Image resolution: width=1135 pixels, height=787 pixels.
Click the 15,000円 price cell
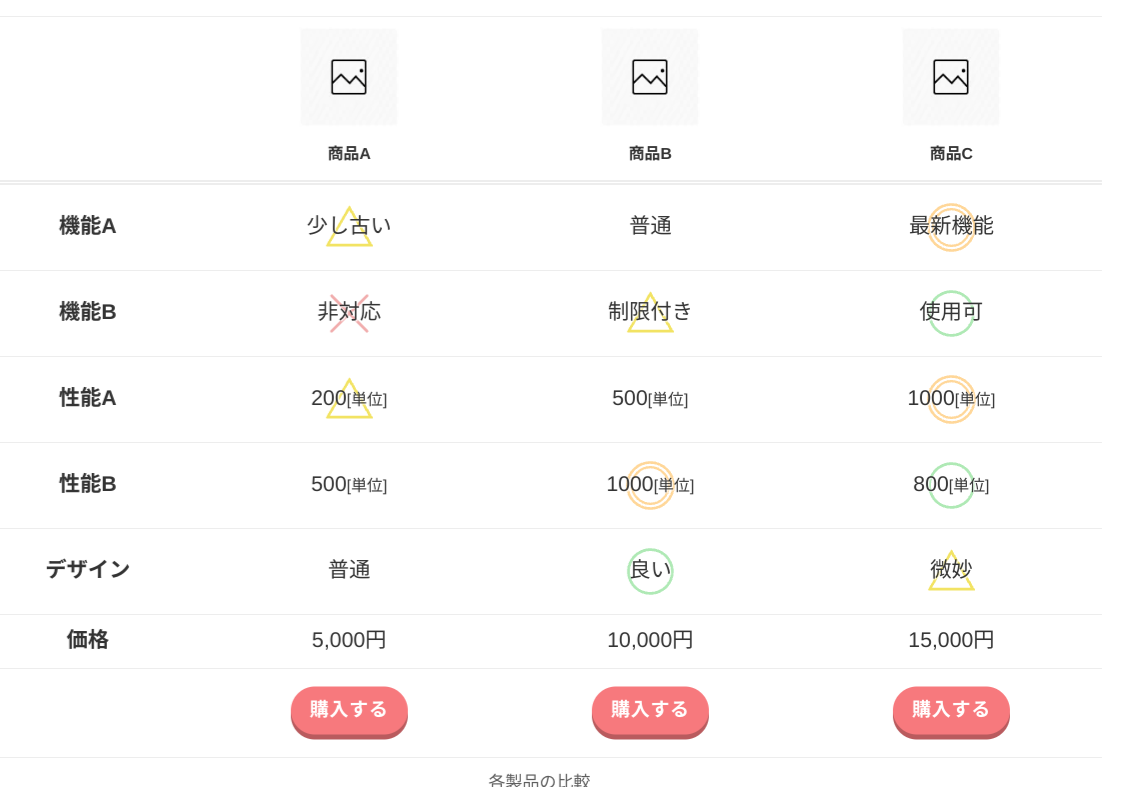(951, 640)
